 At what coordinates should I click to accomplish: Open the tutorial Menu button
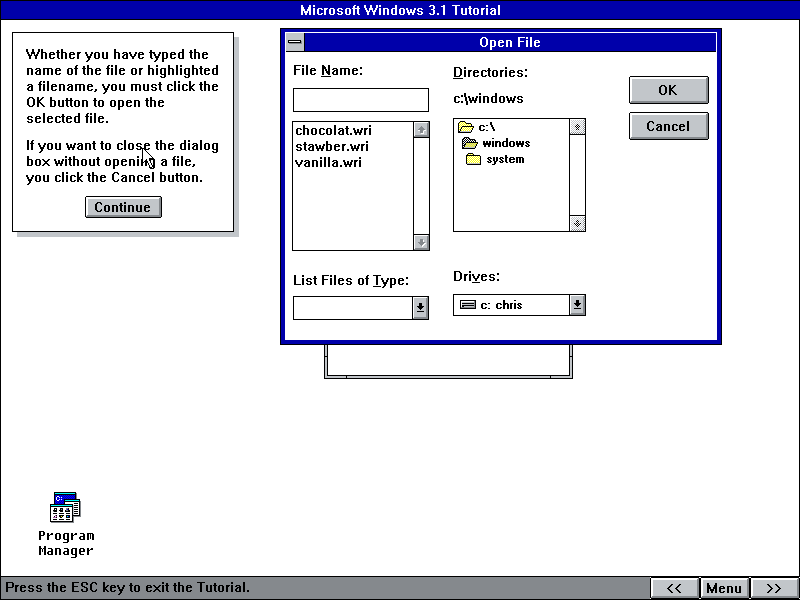(724, 588)
